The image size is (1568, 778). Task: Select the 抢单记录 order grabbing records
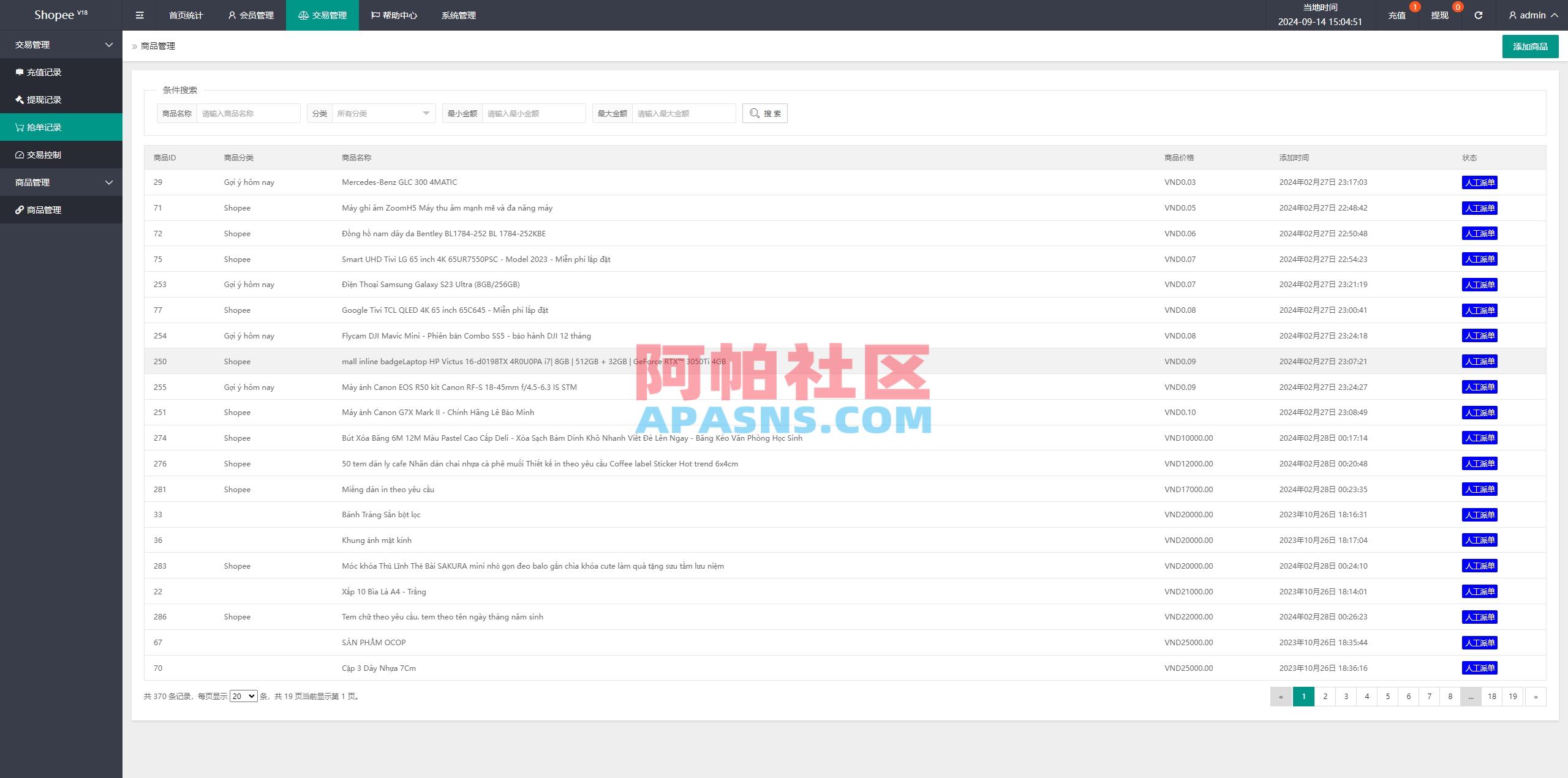43,127
